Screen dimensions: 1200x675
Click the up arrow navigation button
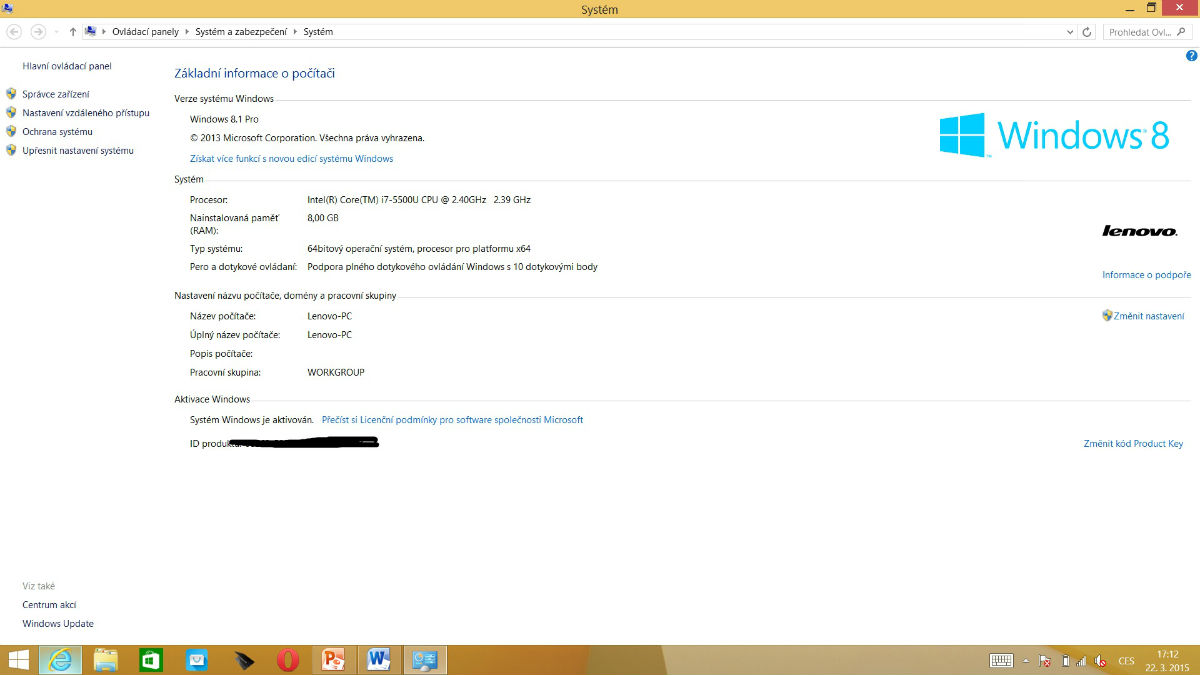pyautogui.click(x=73, y=32)
